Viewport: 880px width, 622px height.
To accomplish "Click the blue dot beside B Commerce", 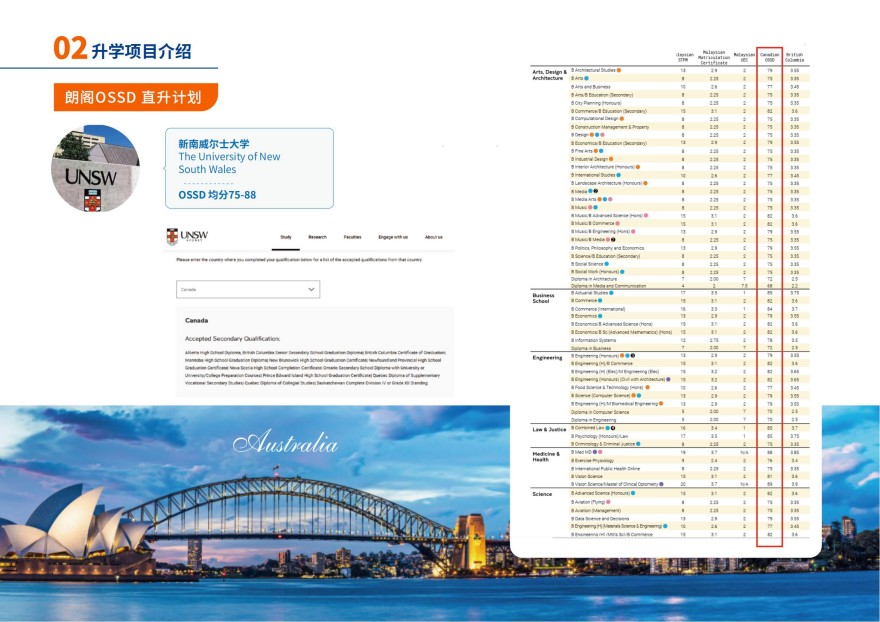I will click(x=600, y=300).
